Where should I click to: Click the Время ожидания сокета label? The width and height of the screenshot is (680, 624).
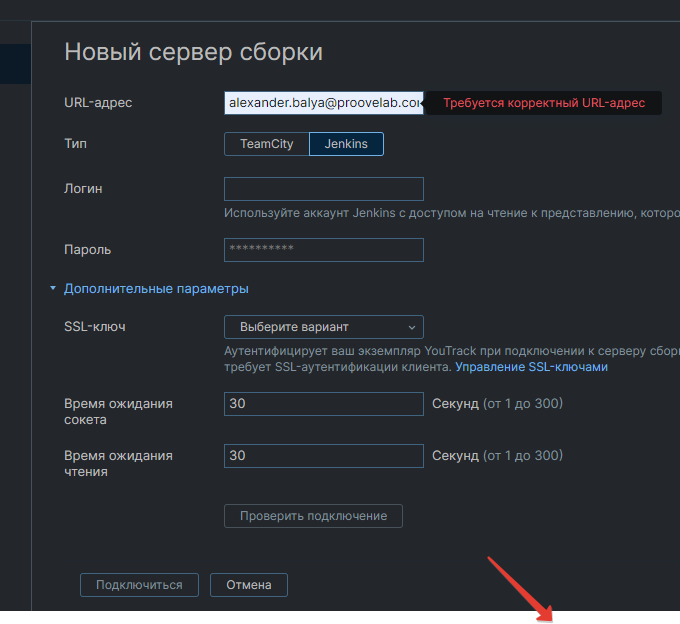click(x=118, y=411)
